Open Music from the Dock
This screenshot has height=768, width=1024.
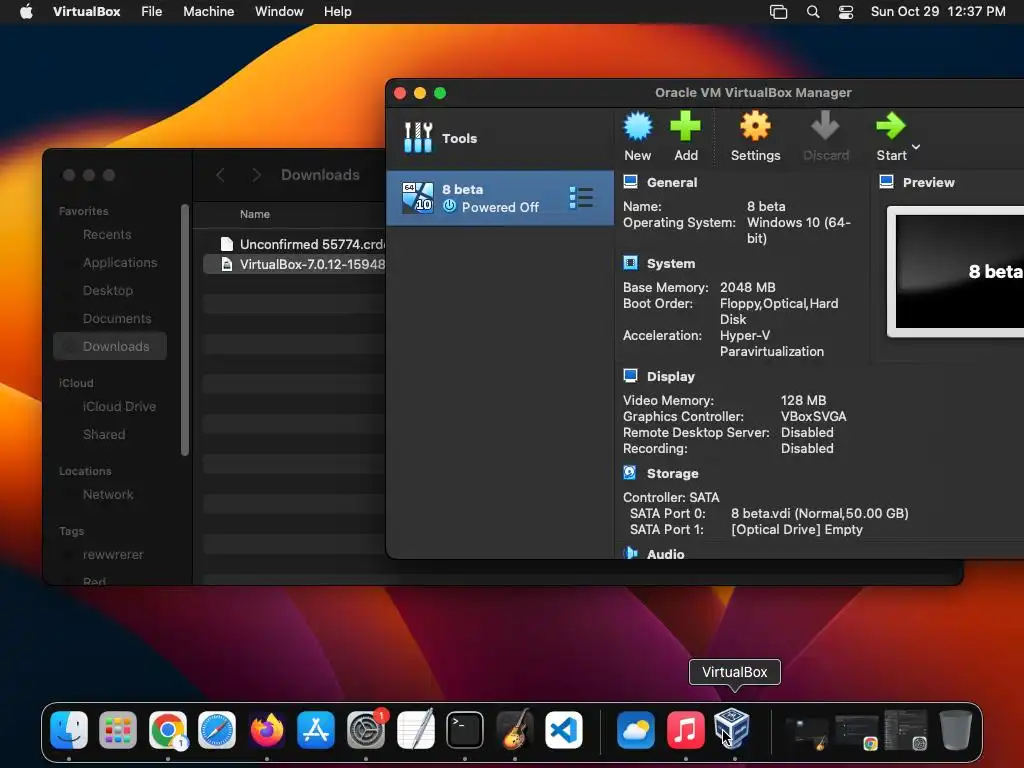[685, 730]
